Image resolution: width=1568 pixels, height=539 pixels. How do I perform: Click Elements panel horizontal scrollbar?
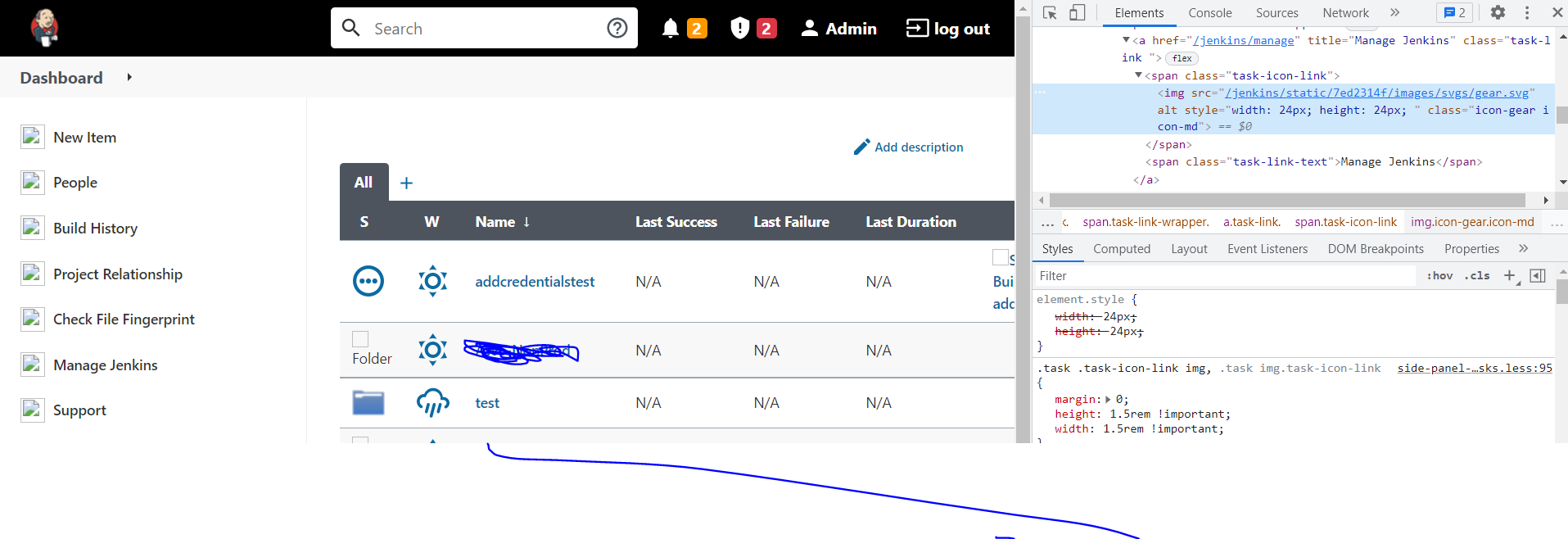click(1287, 200)
